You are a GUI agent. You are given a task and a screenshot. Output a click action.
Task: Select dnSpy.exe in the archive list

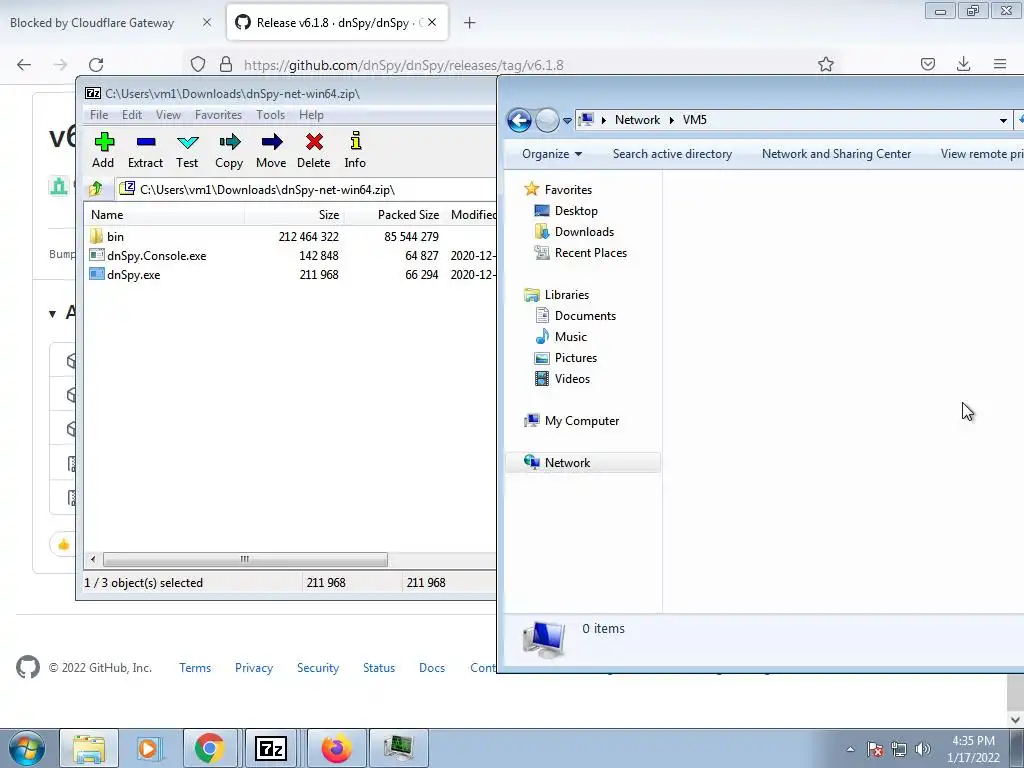click(x=133, y=274)
